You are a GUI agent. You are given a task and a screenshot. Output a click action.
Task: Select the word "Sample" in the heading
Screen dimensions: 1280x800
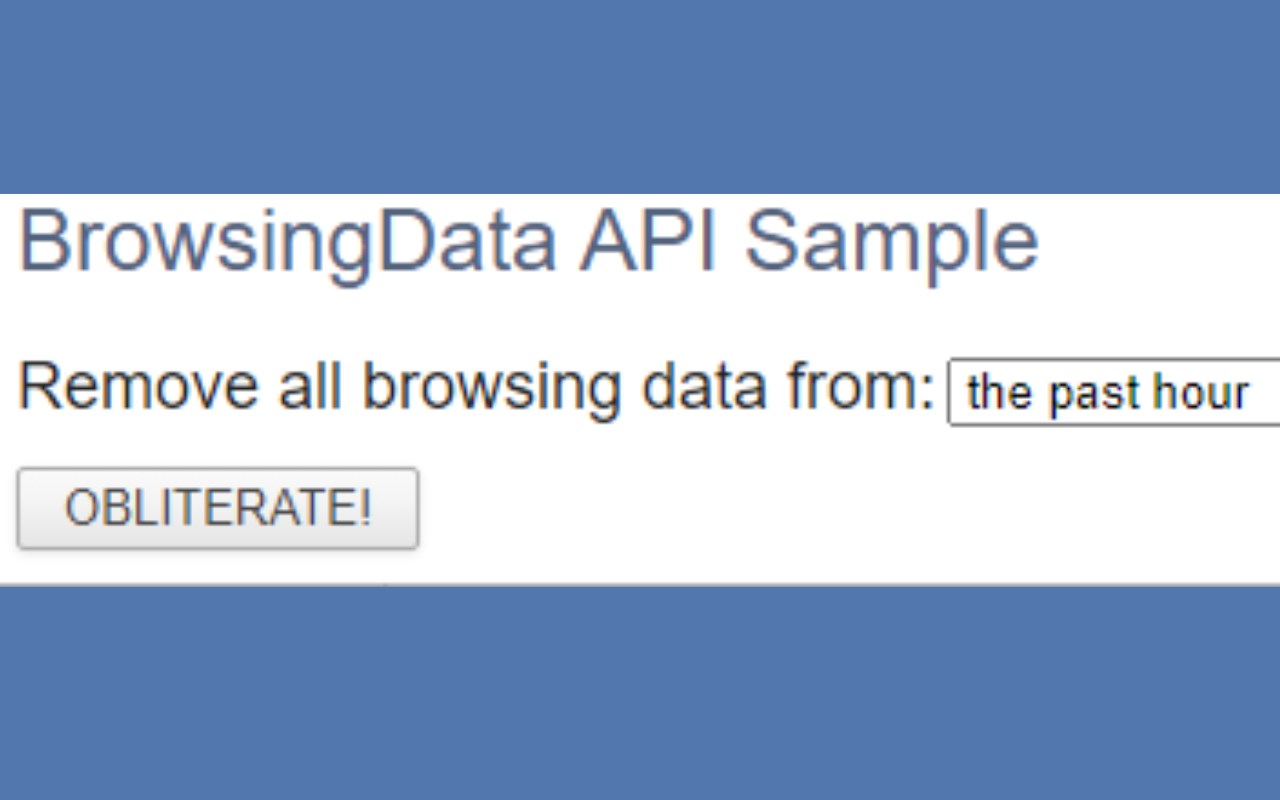point(891,241)
